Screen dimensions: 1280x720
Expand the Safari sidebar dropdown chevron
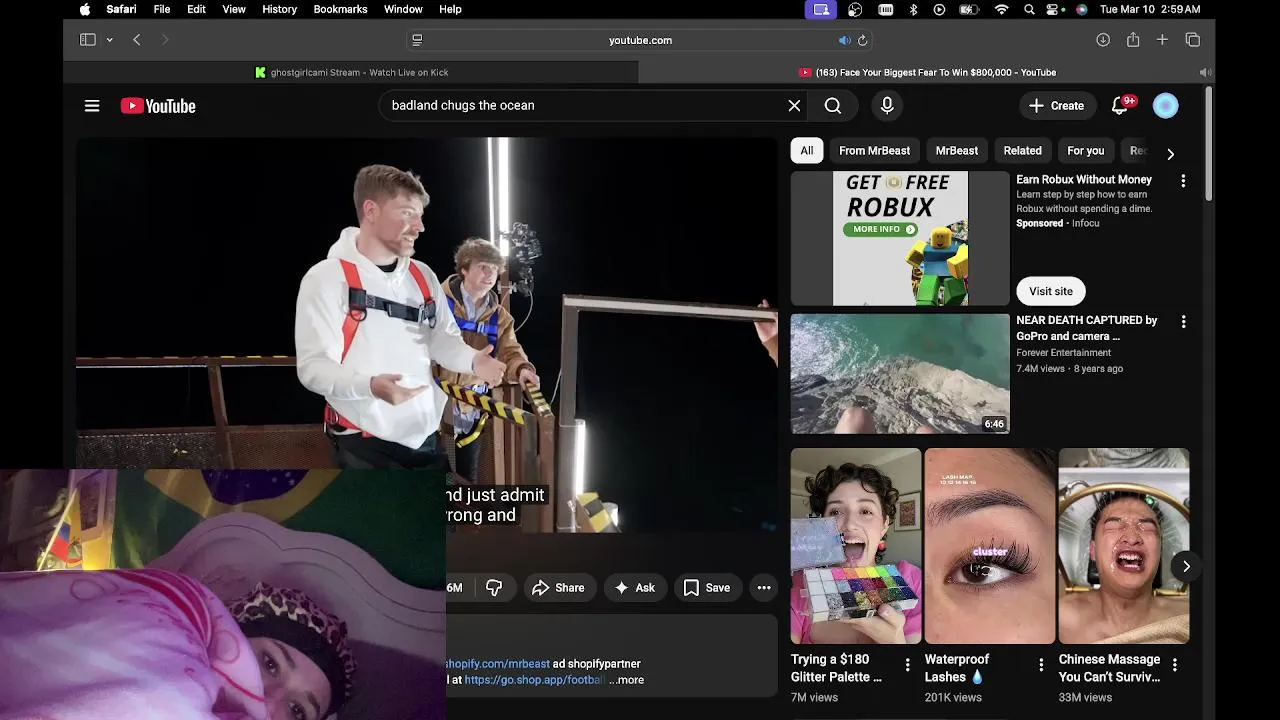pos(109,40)
